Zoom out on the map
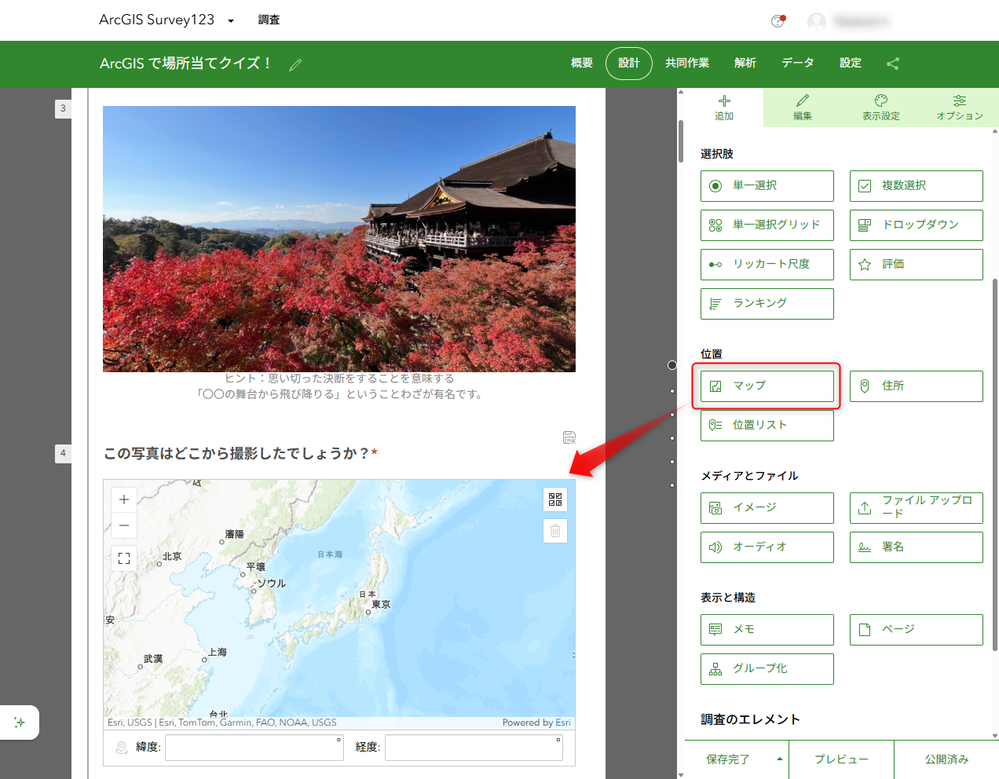This screenshot has width=999, height=779. (x=124, y=525)
